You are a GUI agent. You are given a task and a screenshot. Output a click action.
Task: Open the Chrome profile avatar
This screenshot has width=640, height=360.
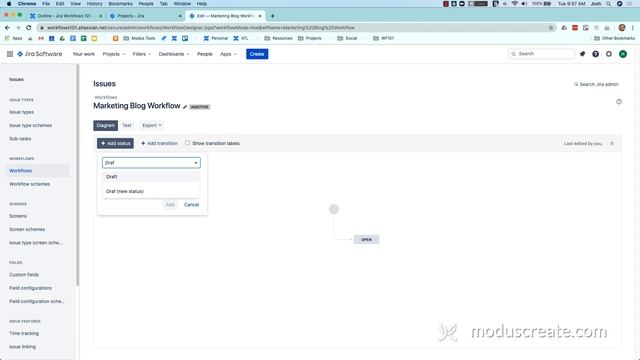[622, 27]
